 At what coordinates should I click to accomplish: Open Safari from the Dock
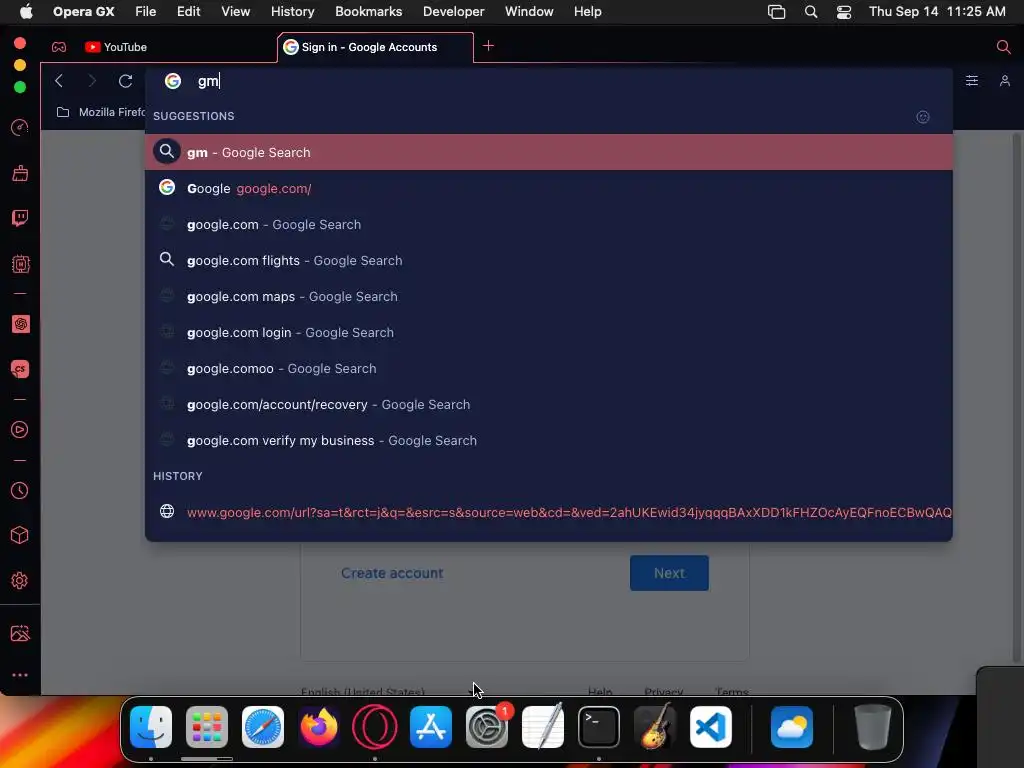[263, 727]
